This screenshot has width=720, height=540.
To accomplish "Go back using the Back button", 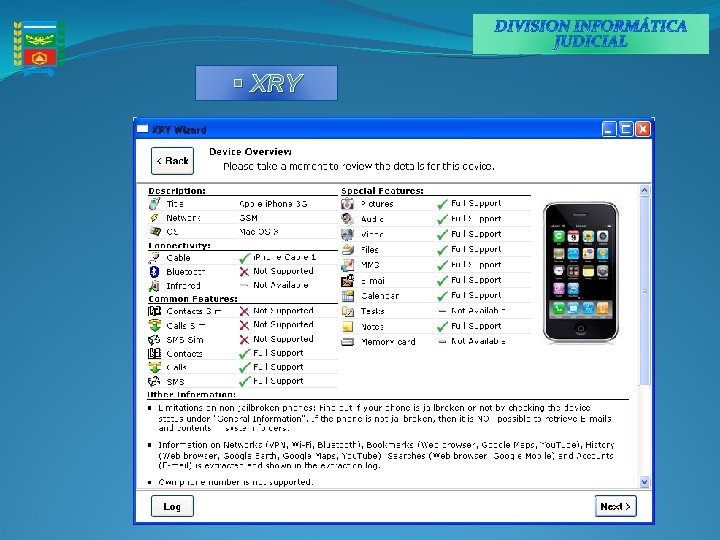I will click(x=172, y=161).
